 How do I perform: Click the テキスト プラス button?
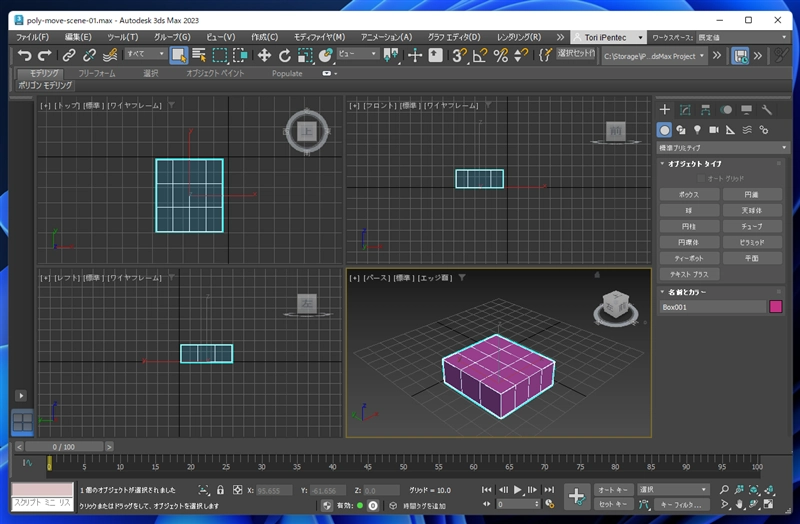click(689, 274)
